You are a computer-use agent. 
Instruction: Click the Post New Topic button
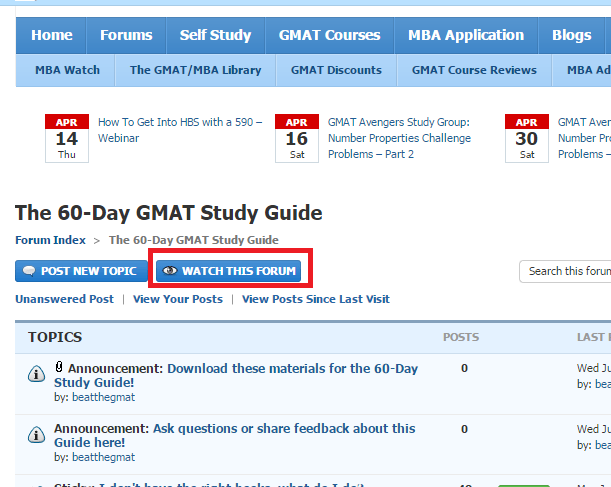81,271
